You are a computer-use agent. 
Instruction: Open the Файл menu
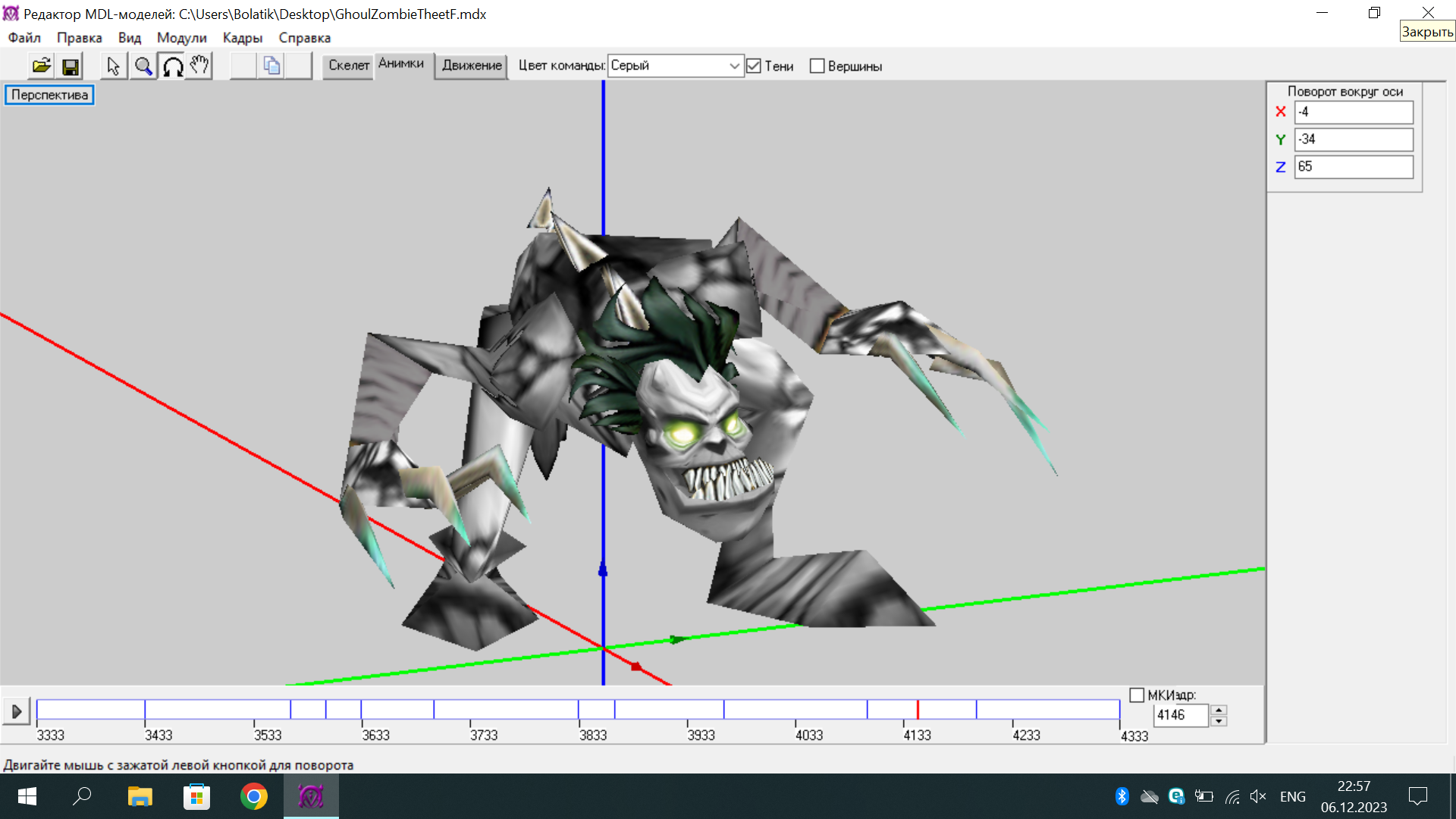(x=24, y=38)
